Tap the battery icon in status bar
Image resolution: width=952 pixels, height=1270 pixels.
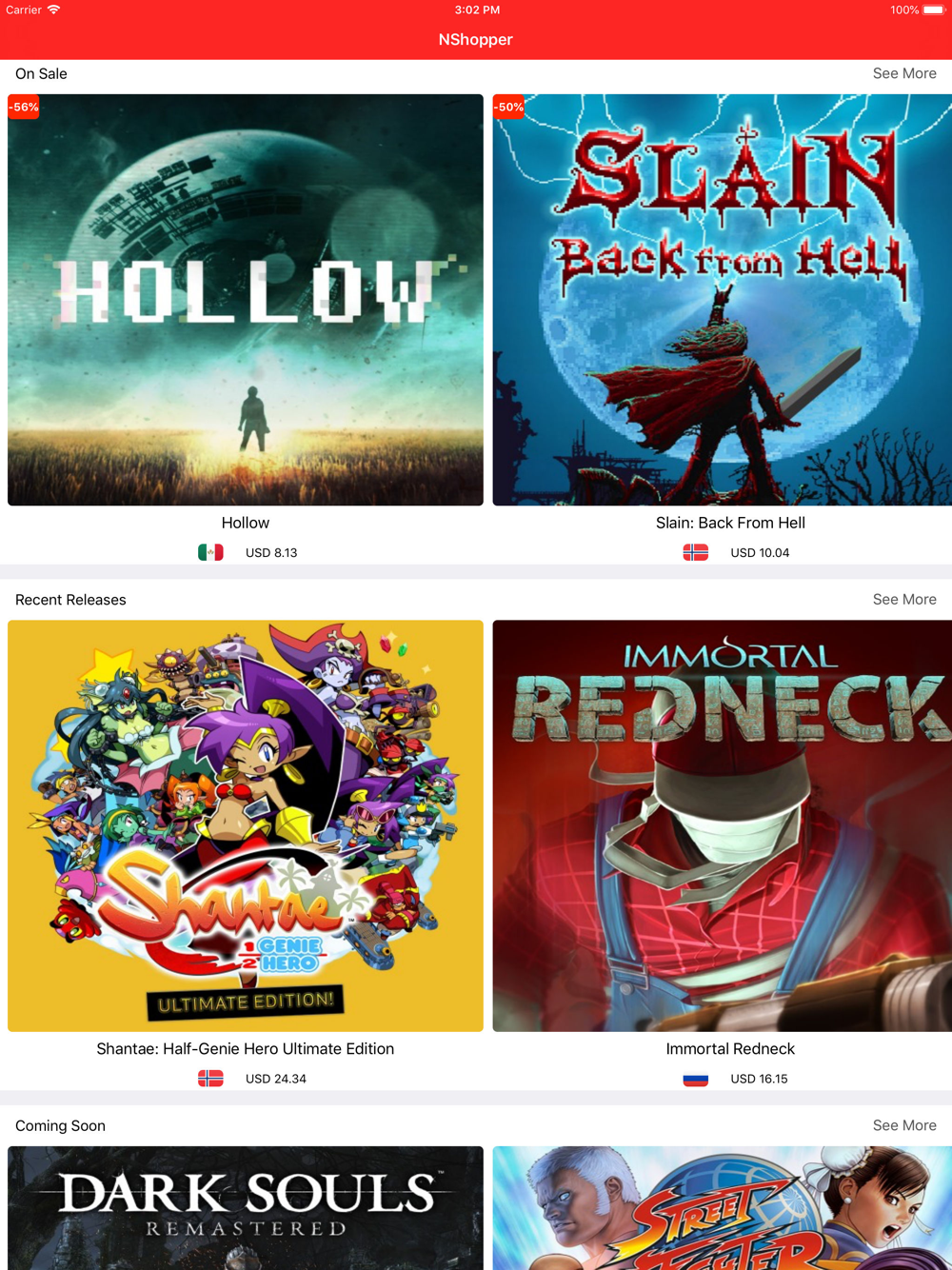(x=933, y=10)
